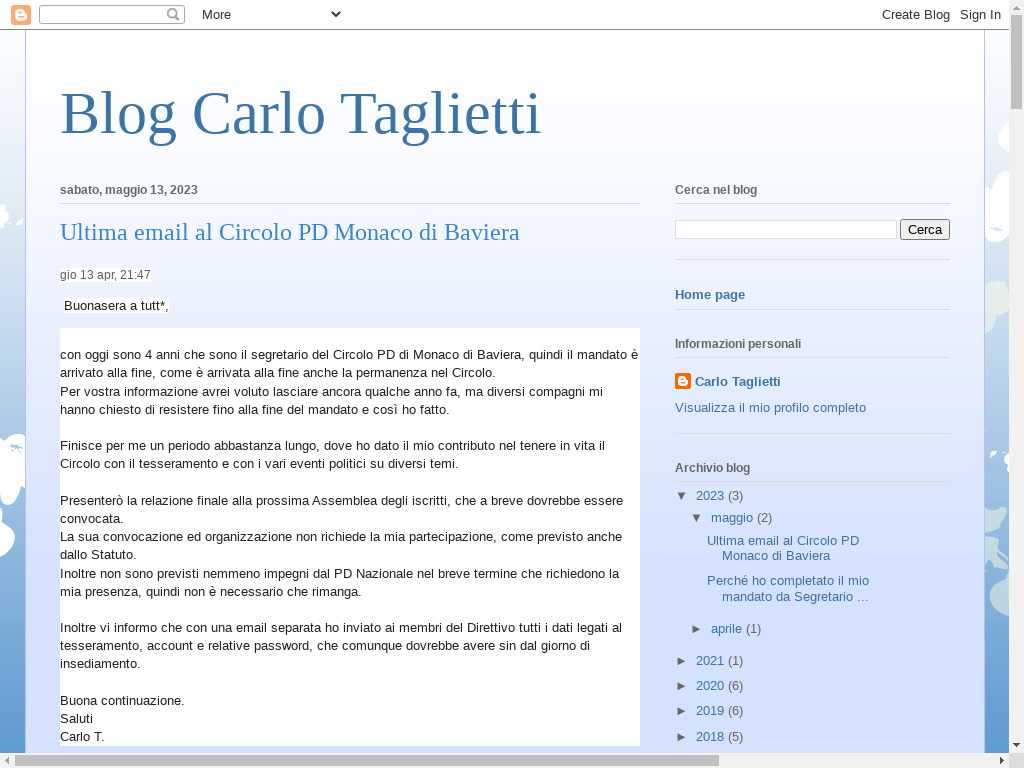Expand the aprile archive month
The image size is (1024, 768).
click(697, 629)
